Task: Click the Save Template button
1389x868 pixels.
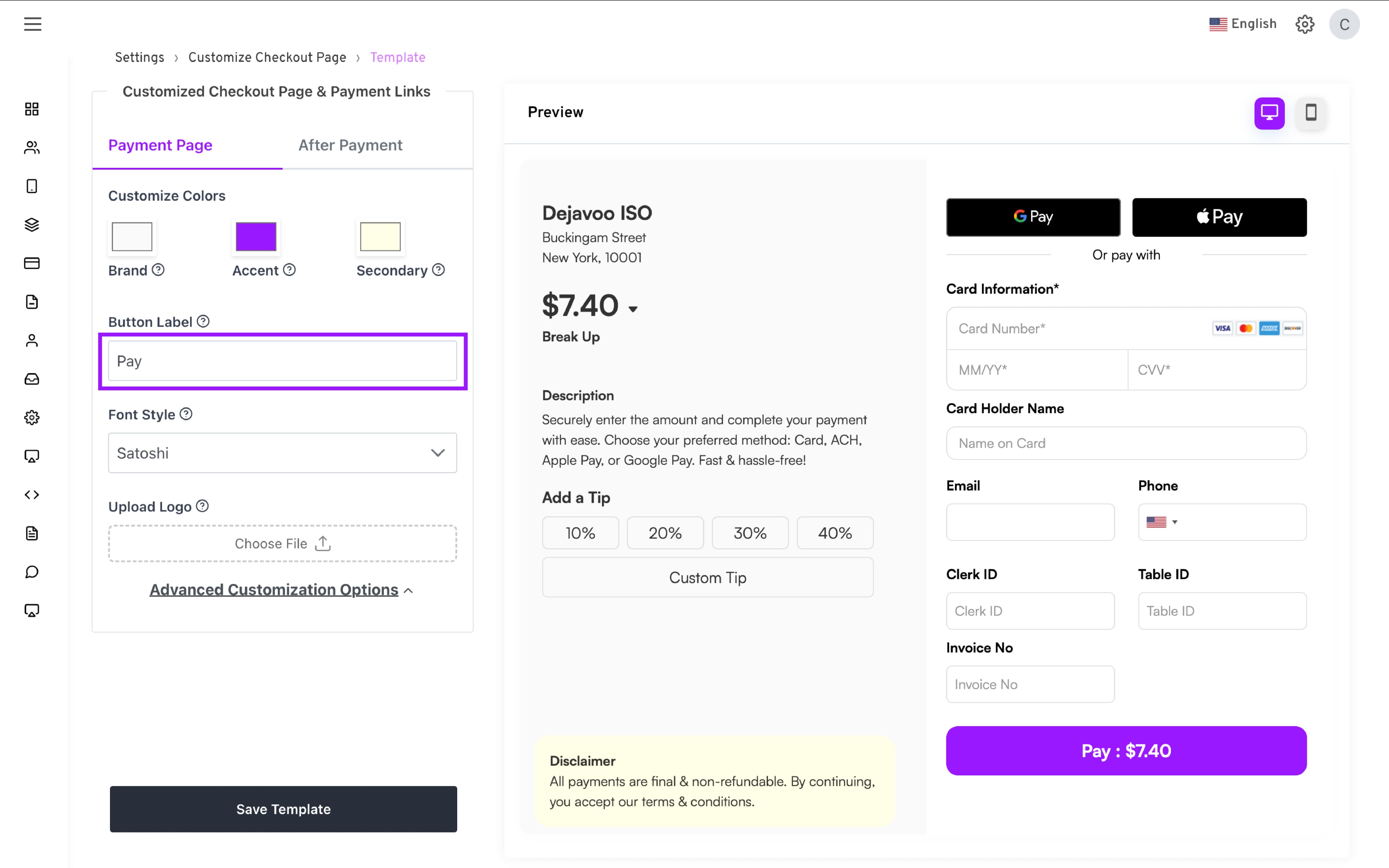Action: click(284, 809)
